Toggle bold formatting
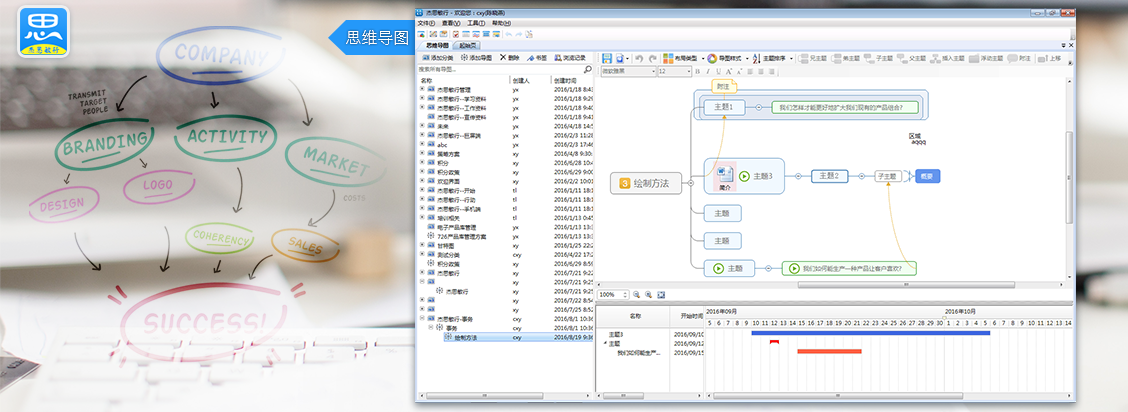This screenshot has height=412, width=1128. coord(697,71)
